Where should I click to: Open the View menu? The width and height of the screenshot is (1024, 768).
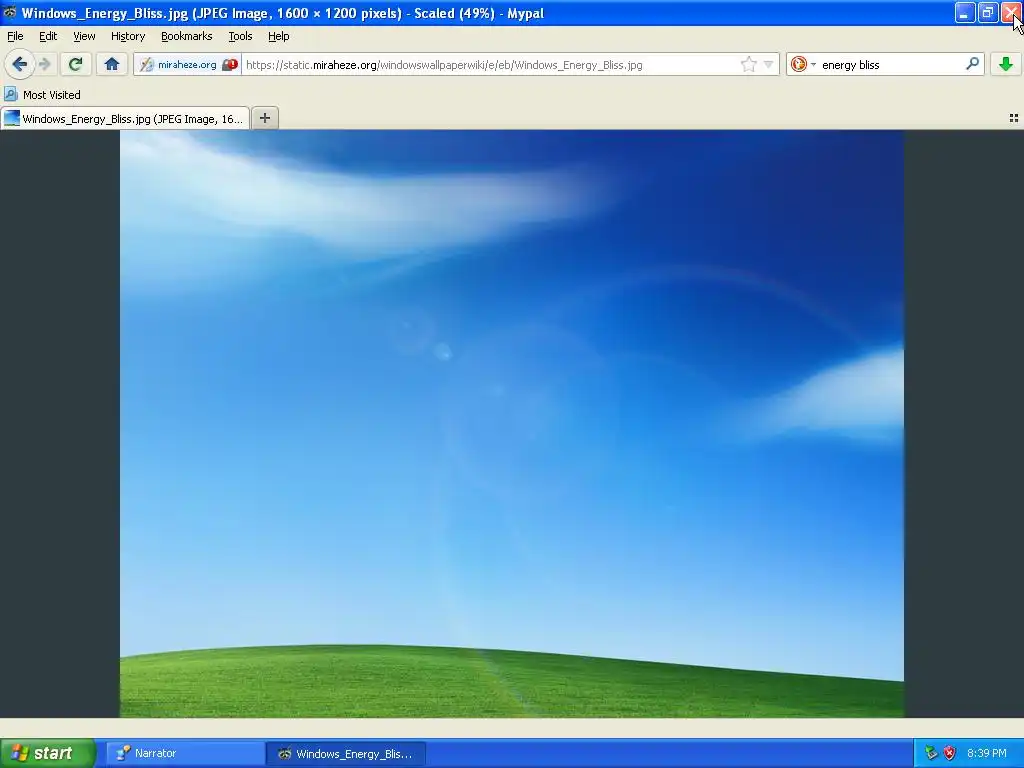tap(84, 36)
